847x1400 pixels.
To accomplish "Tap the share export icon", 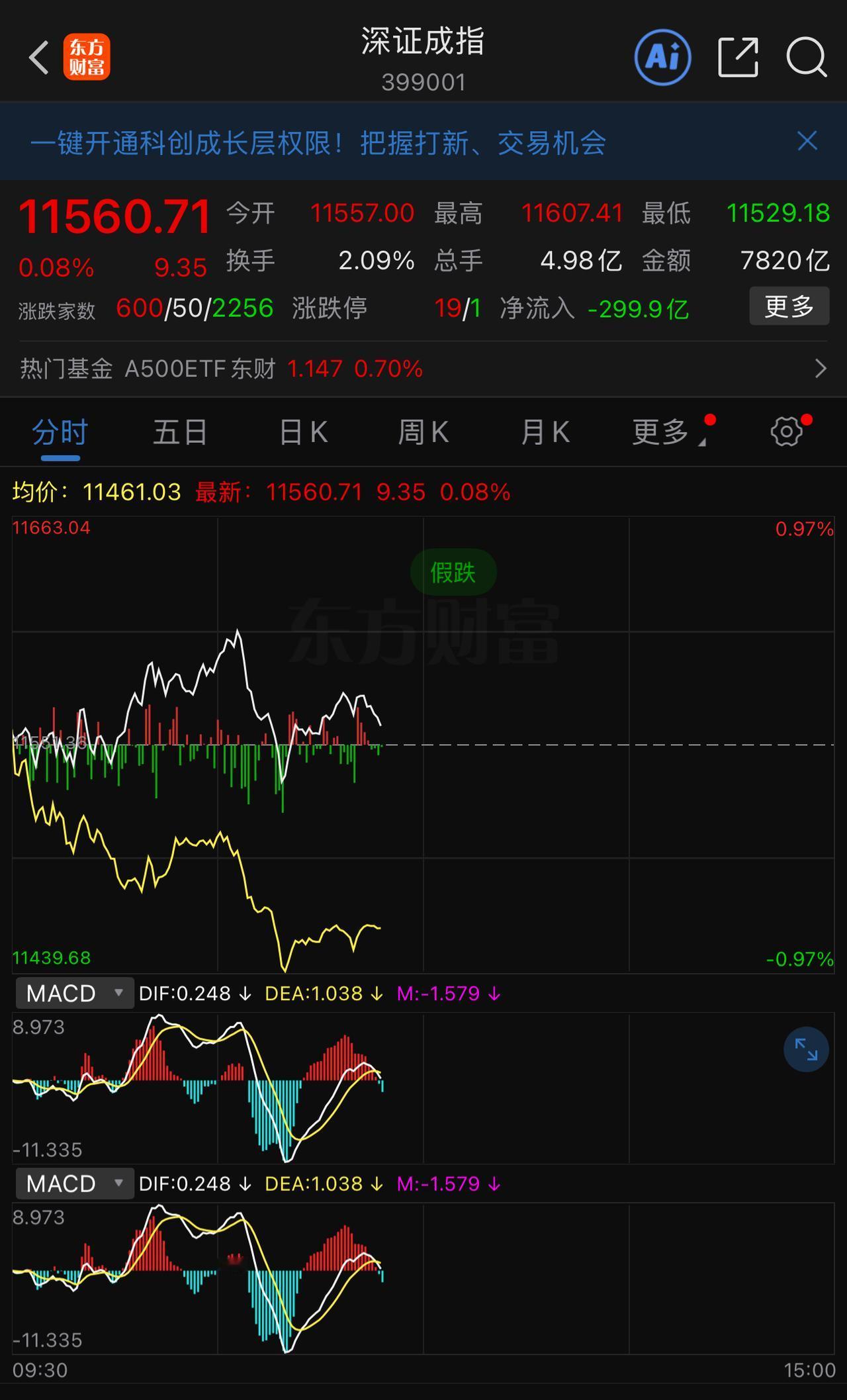I will [738, 57].
